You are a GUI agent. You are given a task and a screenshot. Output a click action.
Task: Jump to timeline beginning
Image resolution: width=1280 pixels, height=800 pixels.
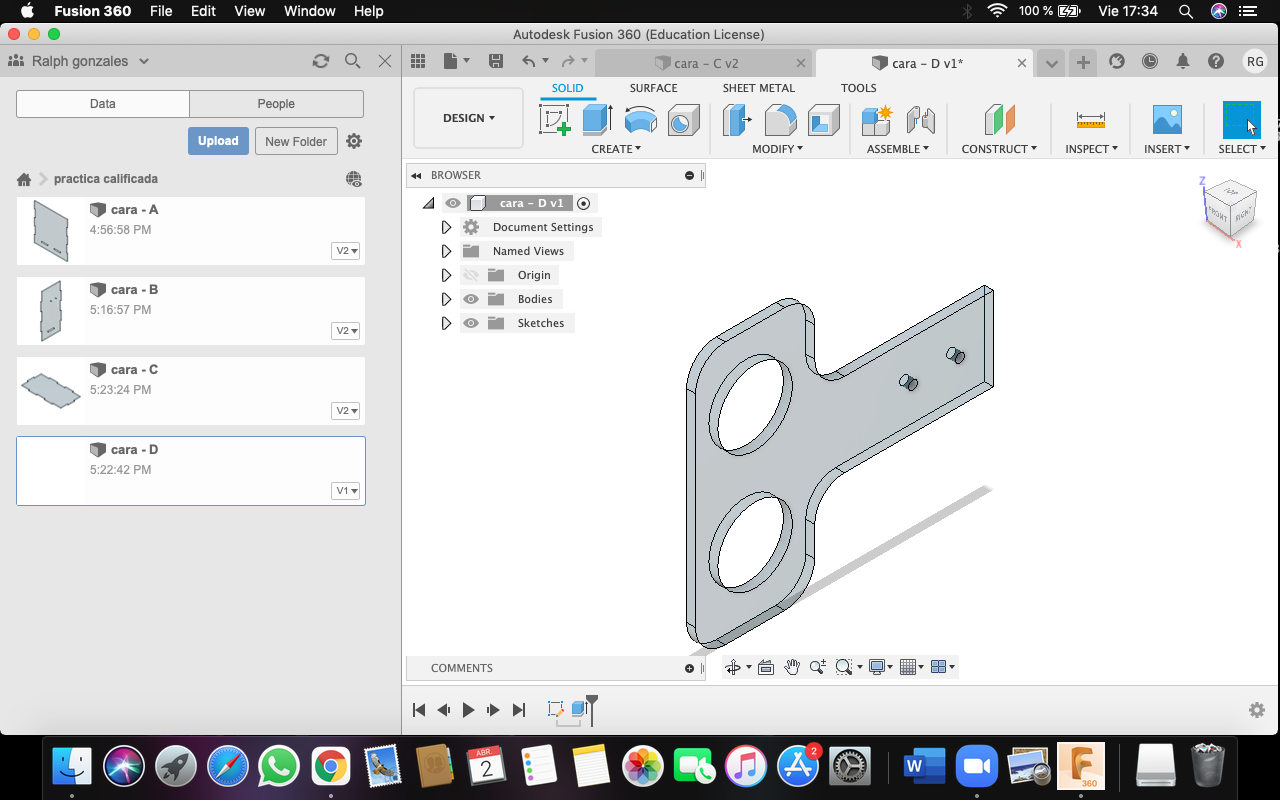(419, 710)
